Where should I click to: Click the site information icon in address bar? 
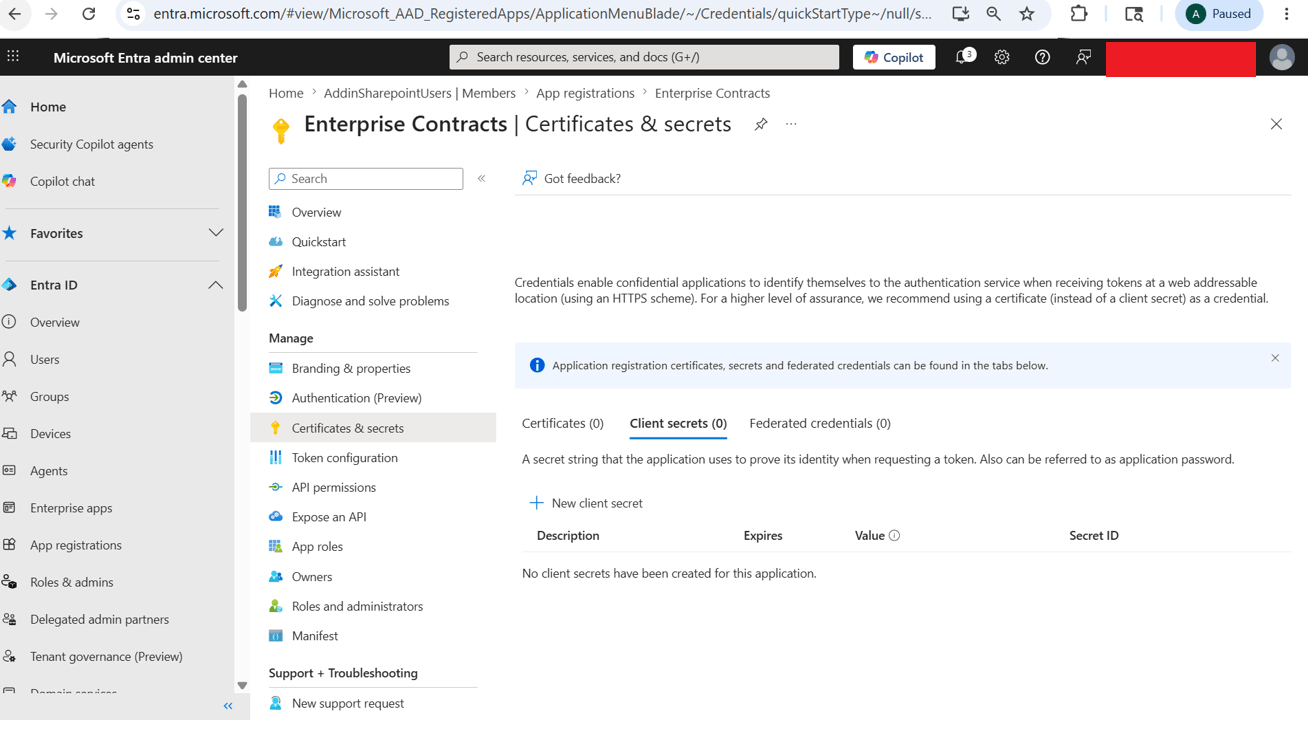133,14
